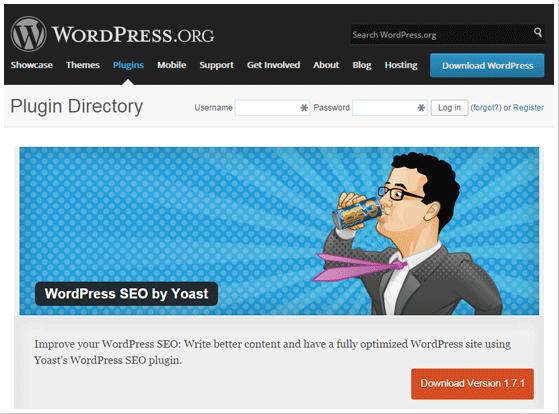Screen dimensions: 559x414
Task: Select the Plugins navigation tab
Action: point(128,65)
